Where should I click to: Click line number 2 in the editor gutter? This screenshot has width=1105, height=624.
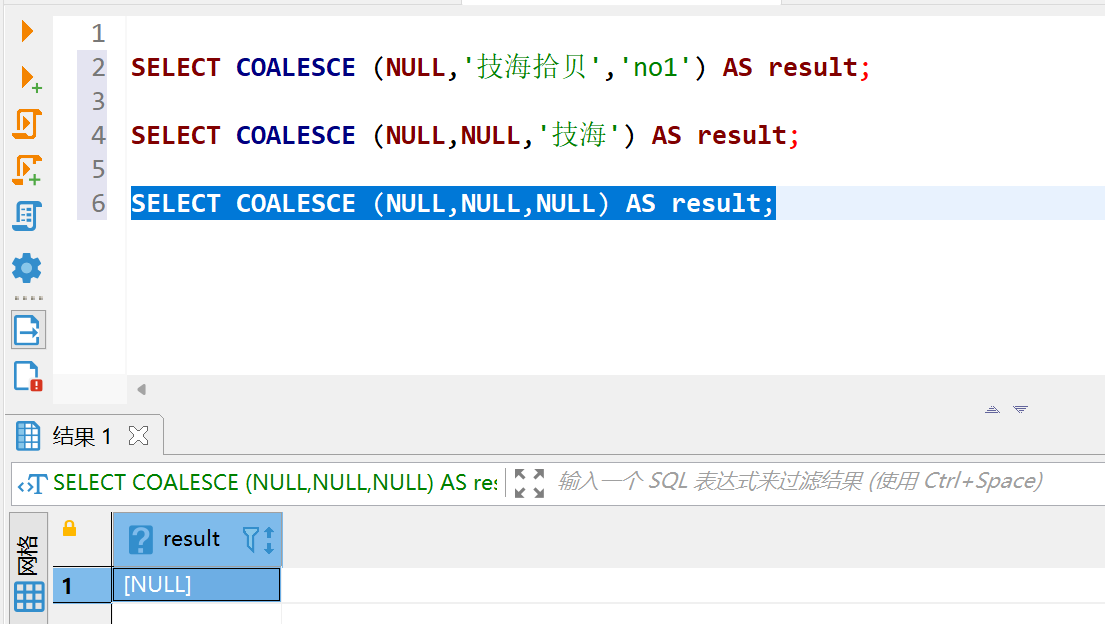[98, 68]
